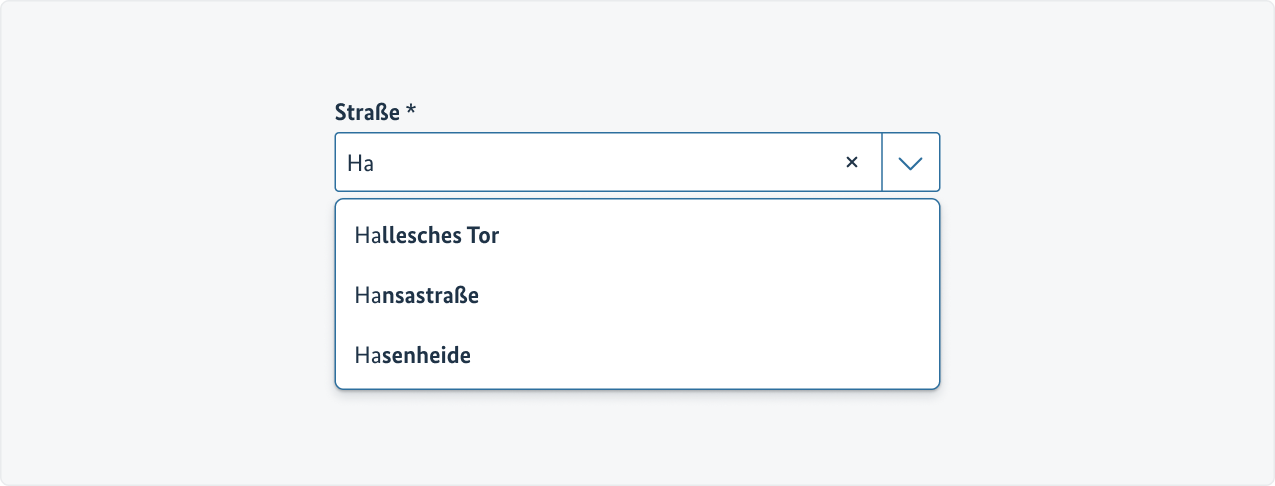Click the first autocomplete entry, Hallesches Tor
This screenshot has width=1275, height=486.
pyautogui.click(x=427, y=236)
